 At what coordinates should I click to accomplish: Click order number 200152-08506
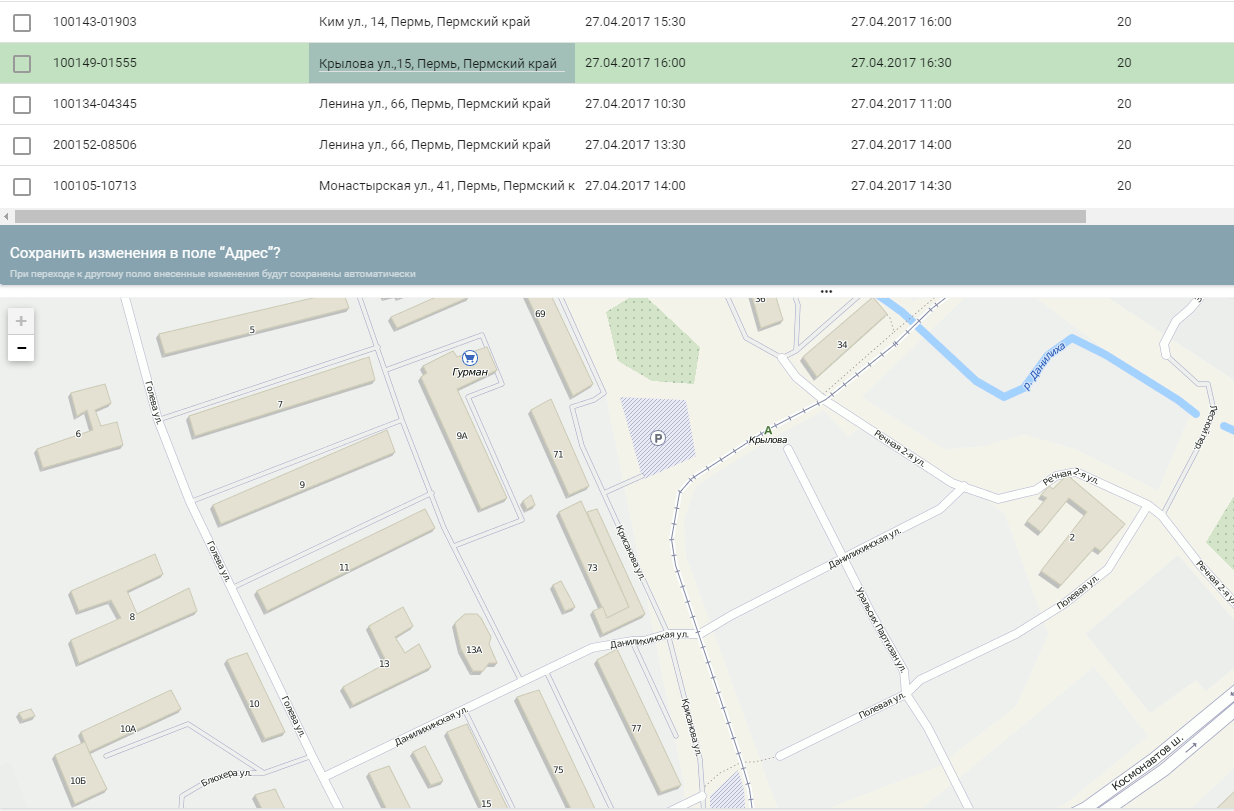(x=95, y=145)
